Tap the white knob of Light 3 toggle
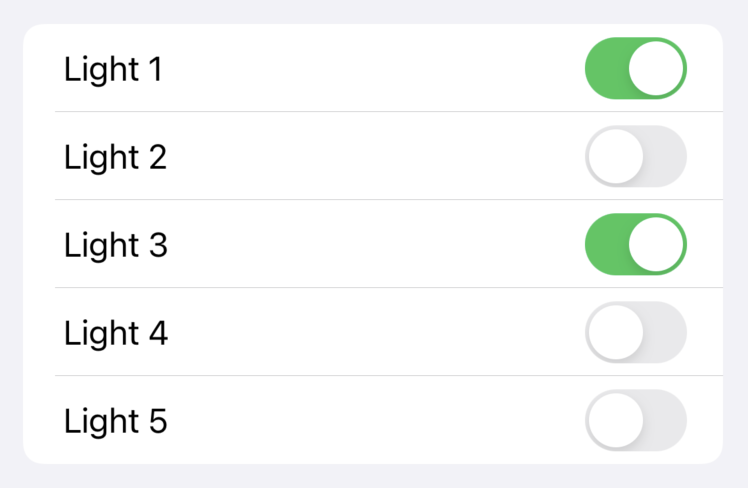Image resolution: width=748 pixels, height=488 pixels. [x=657, y=244]
